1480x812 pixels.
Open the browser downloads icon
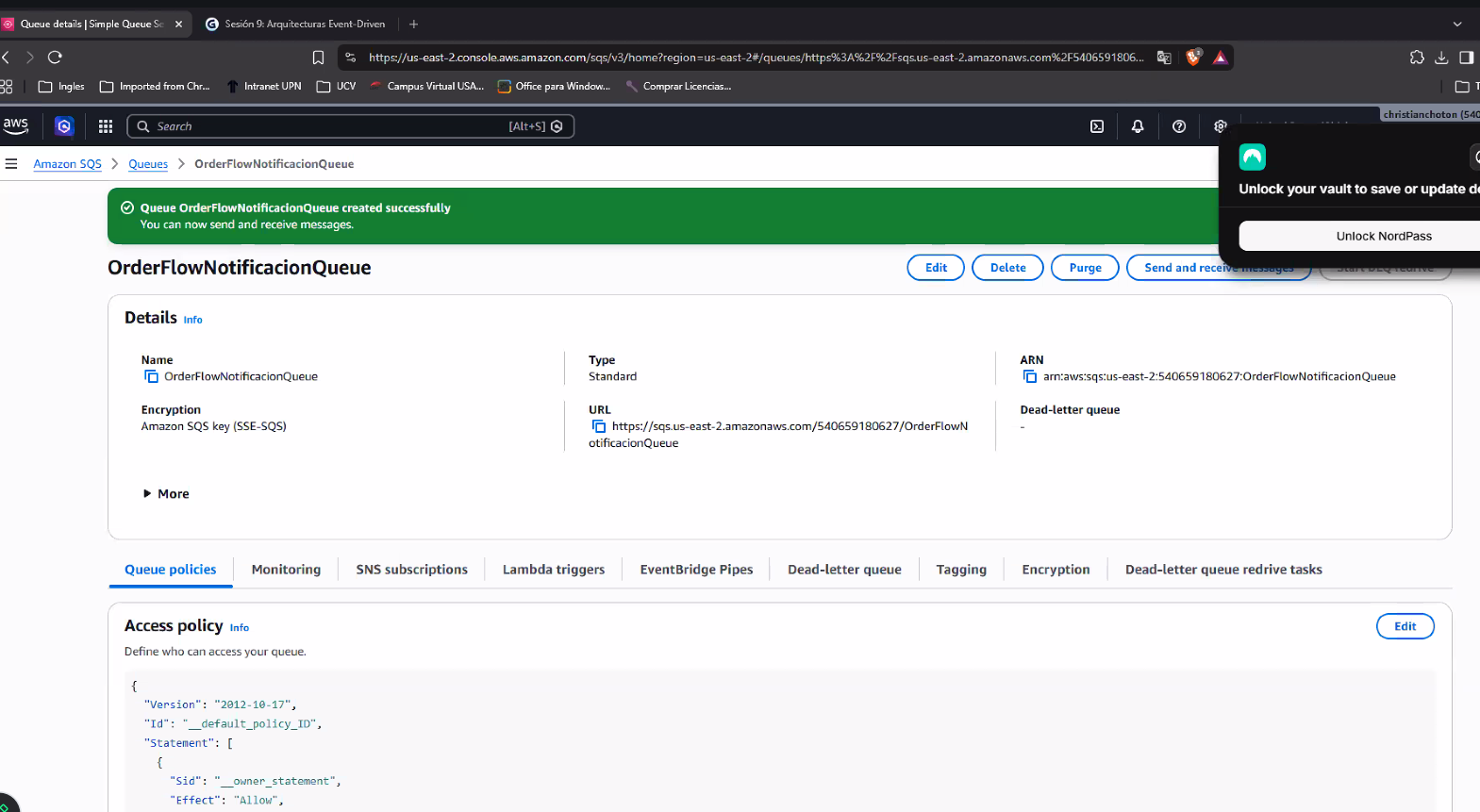[1441, 58]
